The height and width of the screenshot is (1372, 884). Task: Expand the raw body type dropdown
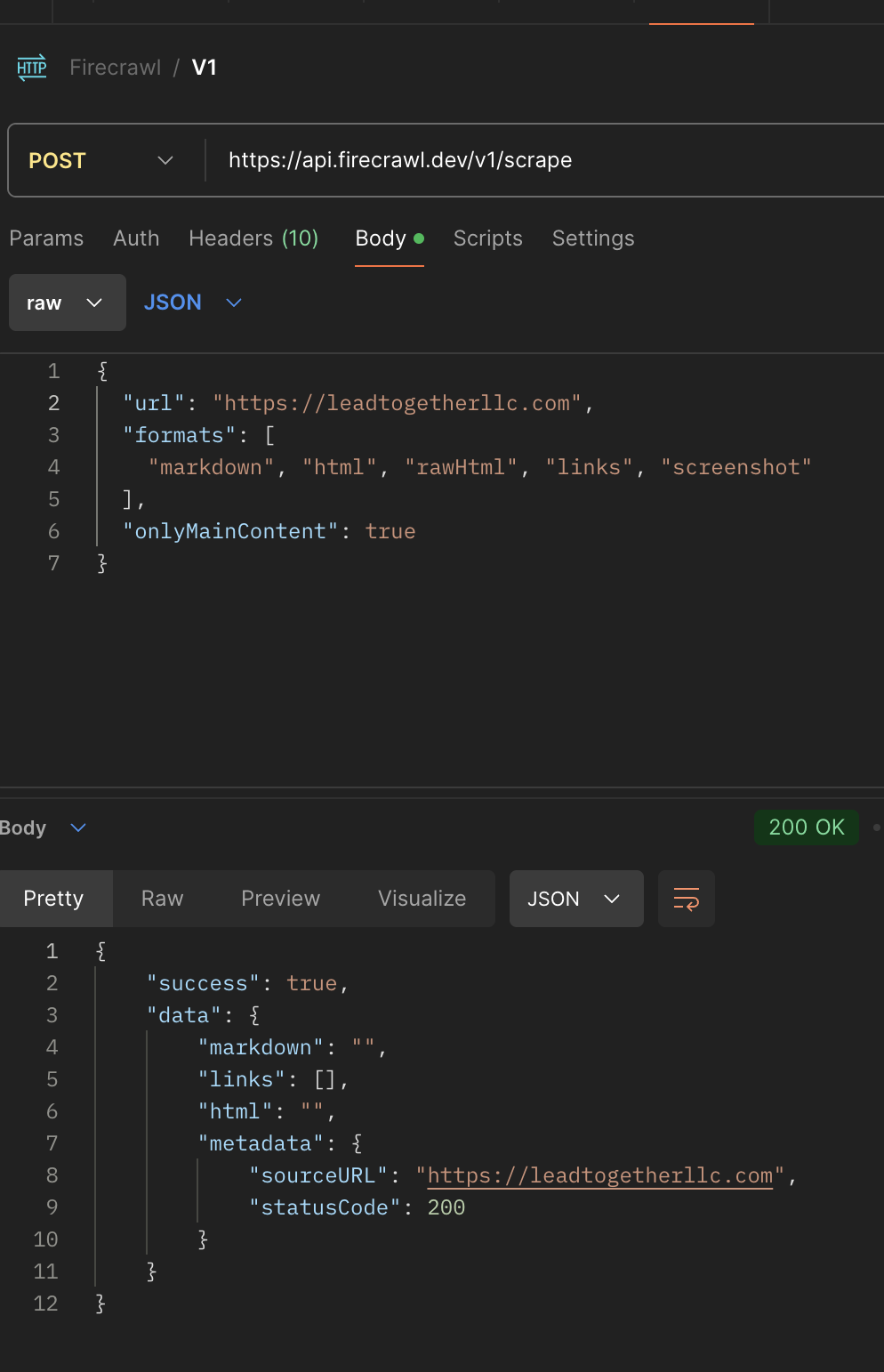(67, 303)
